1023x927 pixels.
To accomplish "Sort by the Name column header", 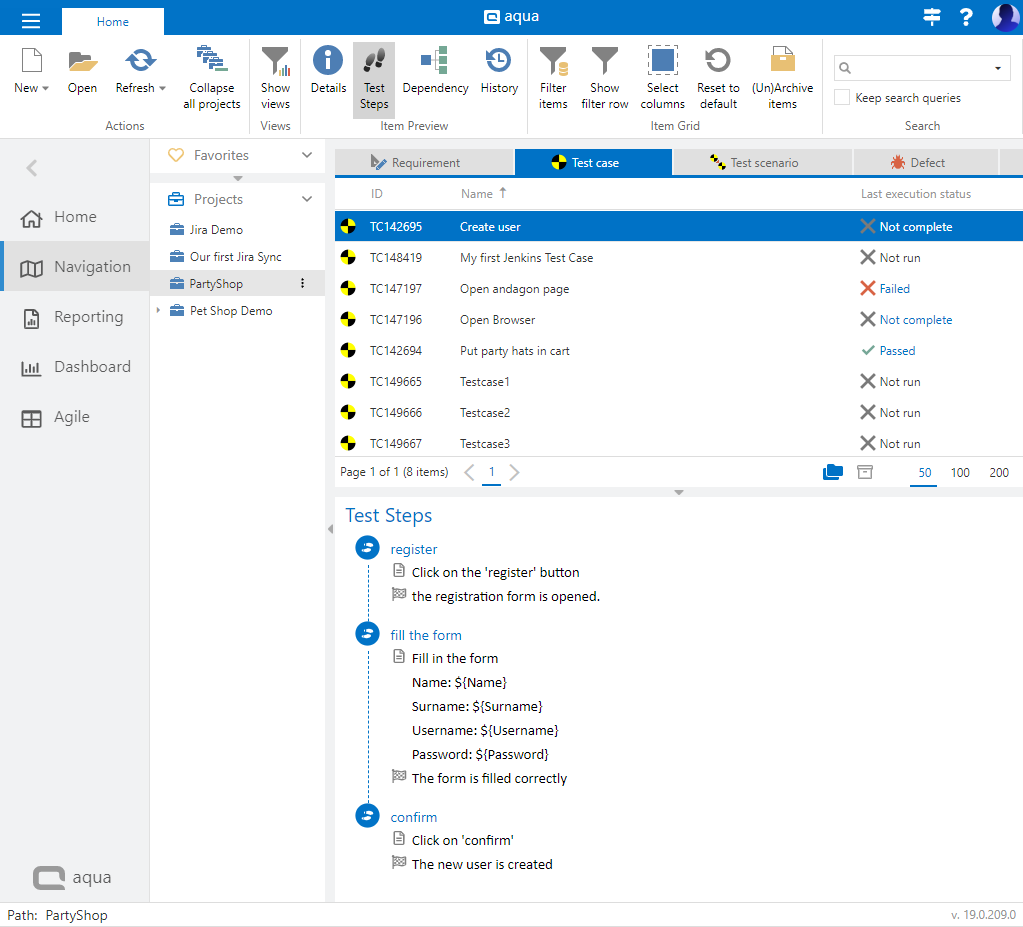I will pos(477,194).
